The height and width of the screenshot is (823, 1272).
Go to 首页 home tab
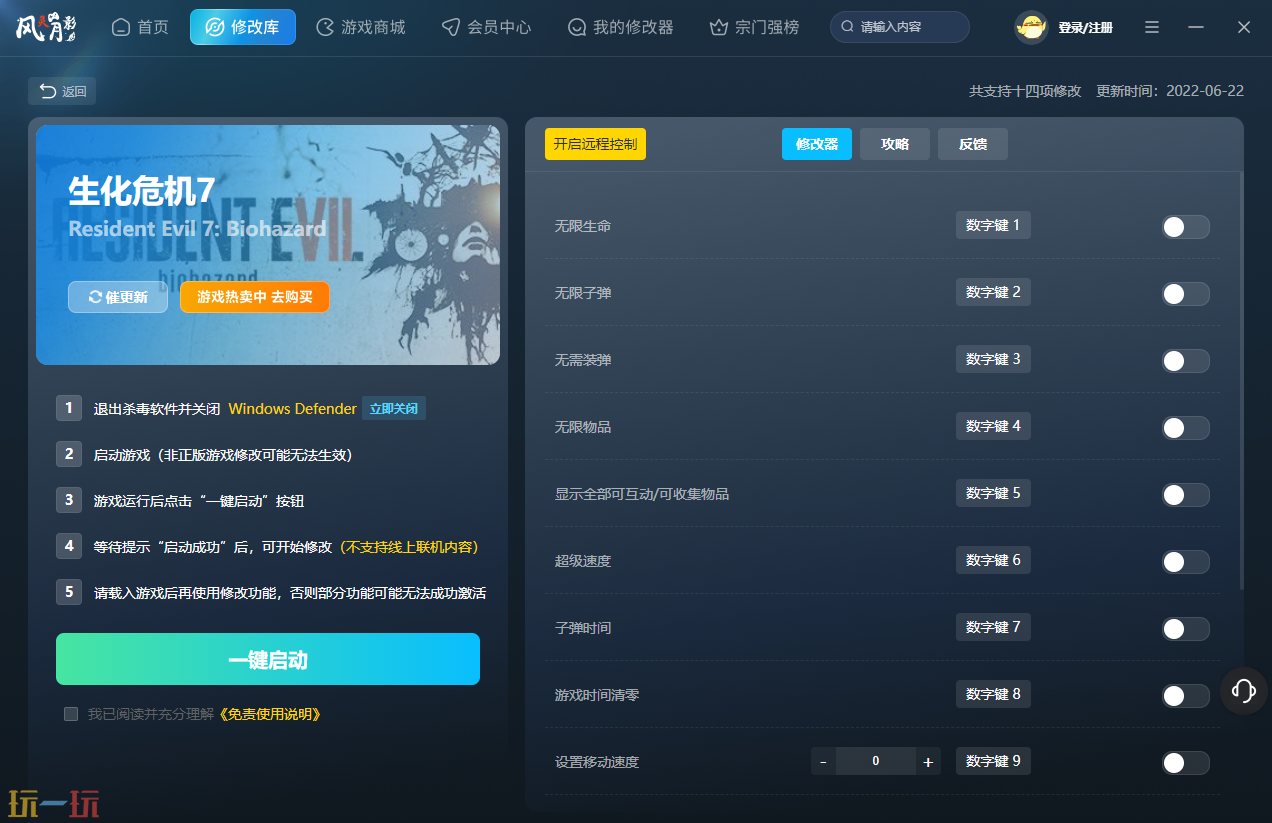(x=140, y=27)
